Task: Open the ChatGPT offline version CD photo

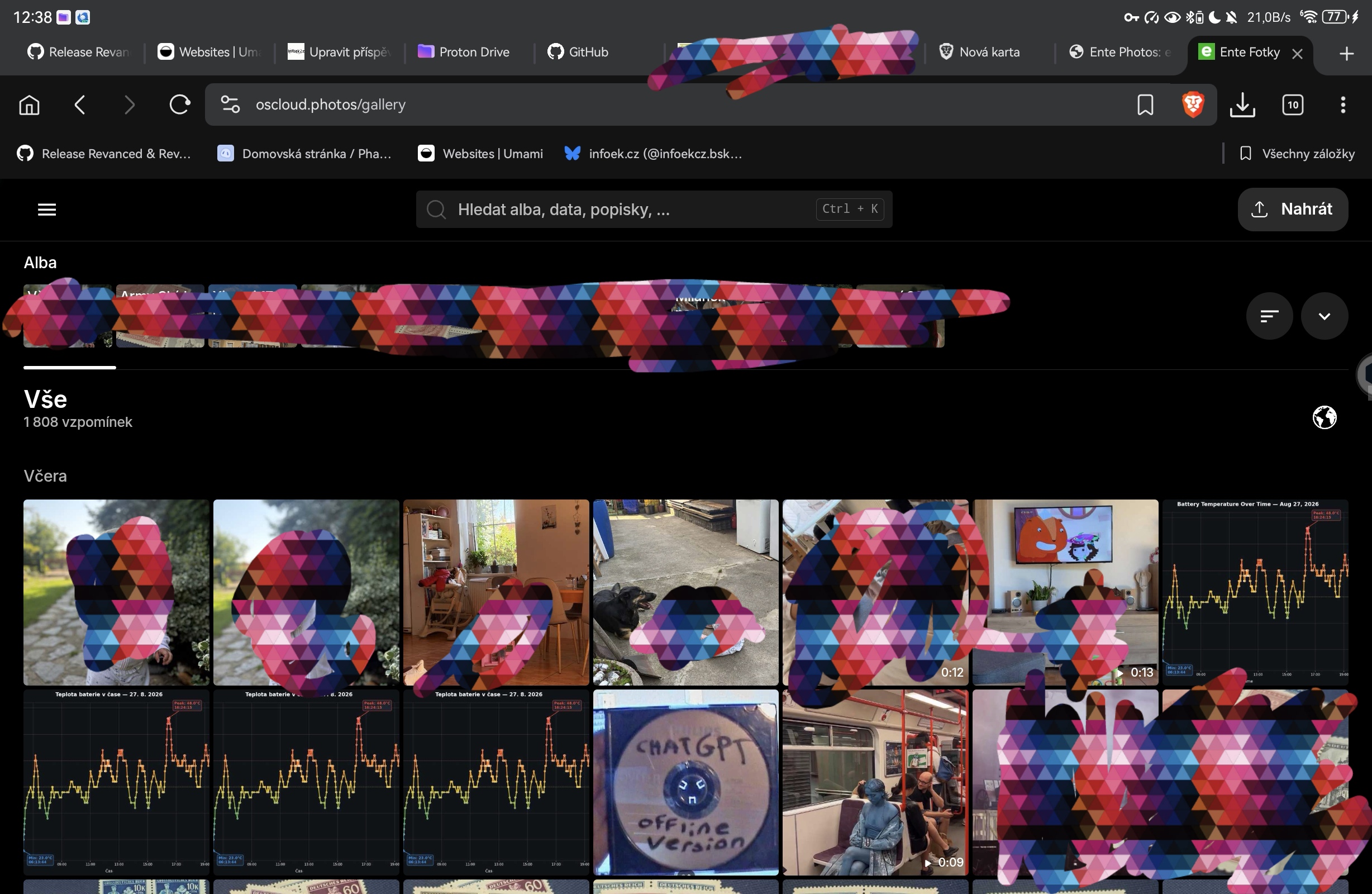Action: (685, 783)
